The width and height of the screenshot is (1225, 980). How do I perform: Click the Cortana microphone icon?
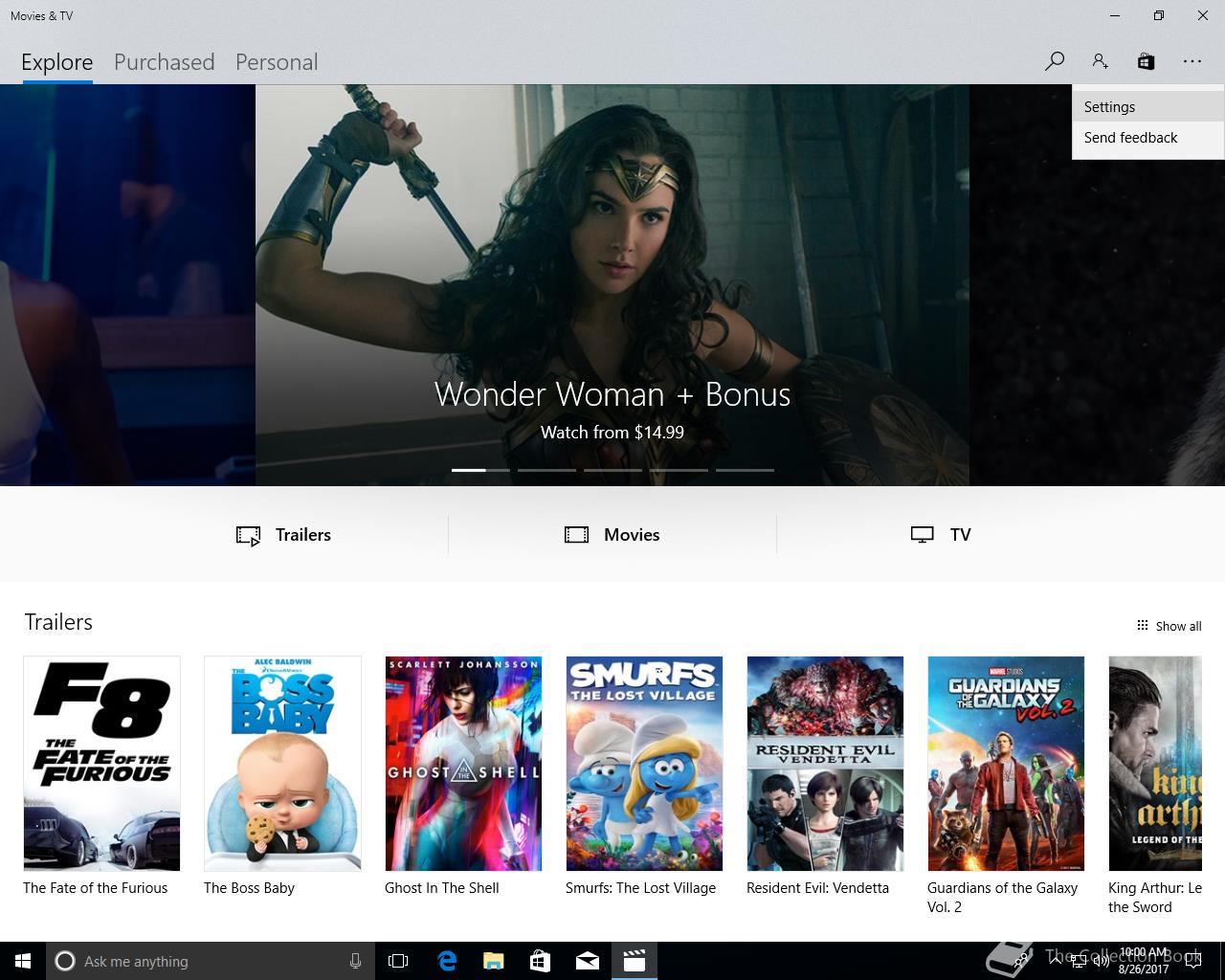pos(355,961)
